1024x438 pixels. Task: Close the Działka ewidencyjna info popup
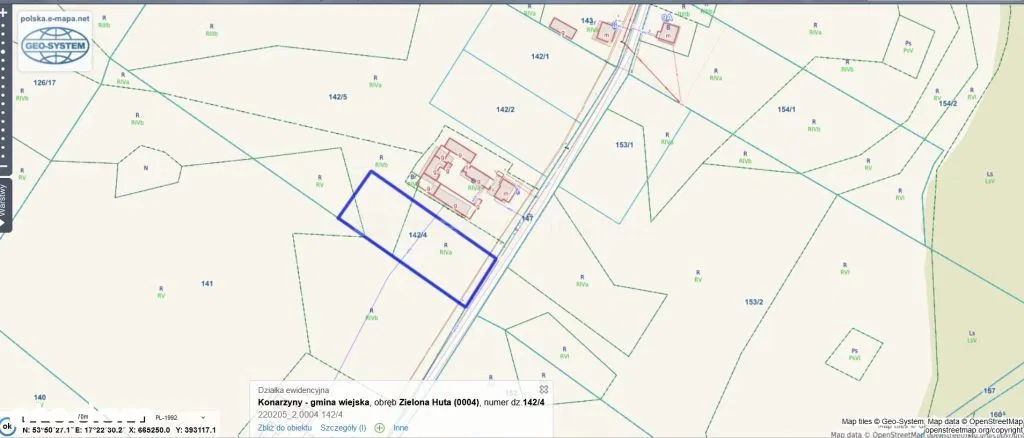tap(544, 389)
